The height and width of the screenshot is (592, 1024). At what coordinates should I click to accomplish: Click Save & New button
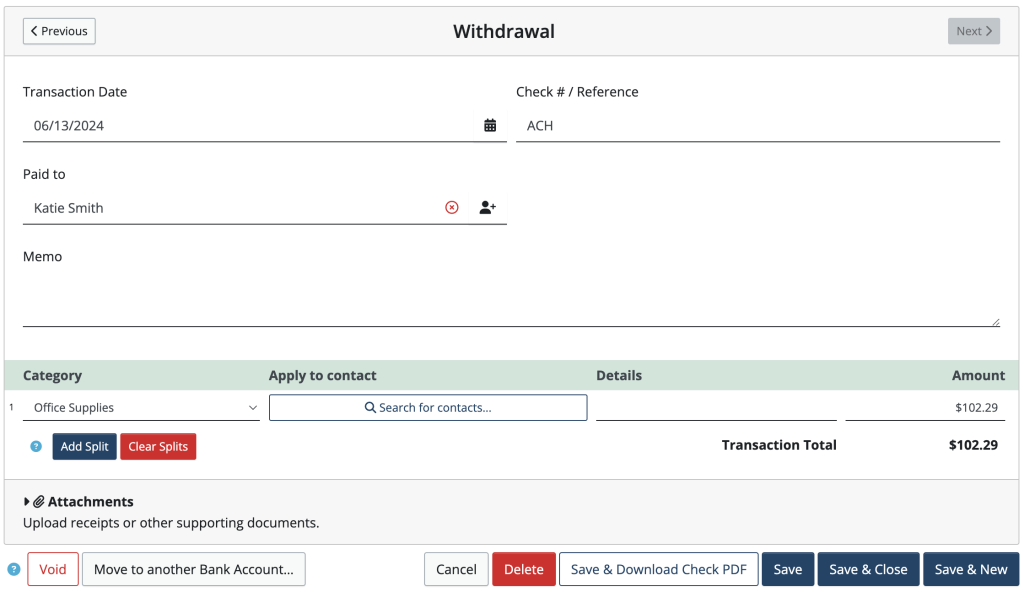971,569
